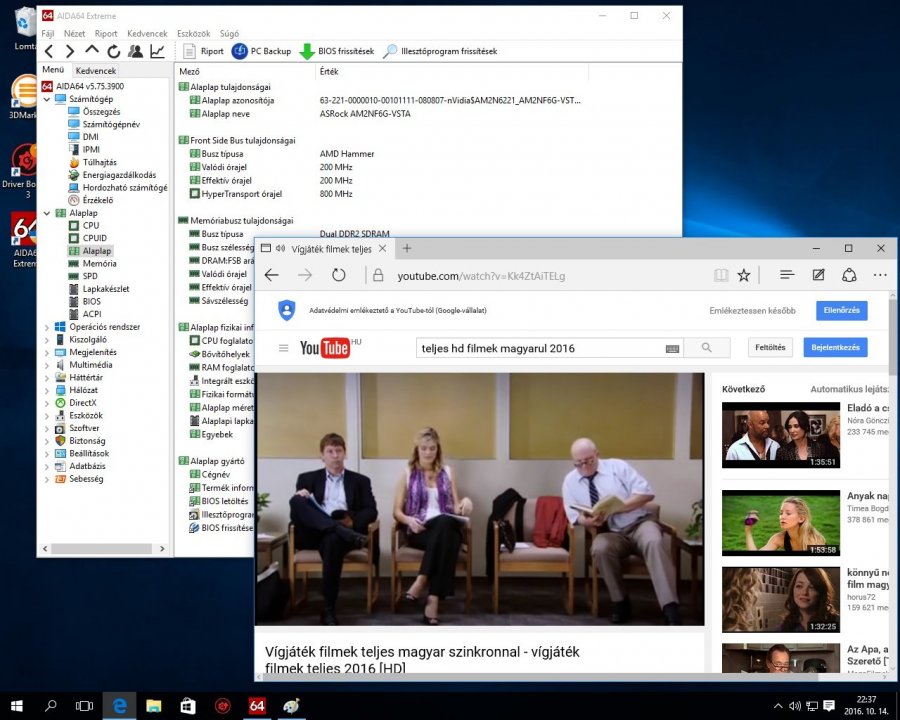The height and width of the screenshot is (720, 900).
Task: Collapse the Alaplap tree node
Action: pos(47,213)
